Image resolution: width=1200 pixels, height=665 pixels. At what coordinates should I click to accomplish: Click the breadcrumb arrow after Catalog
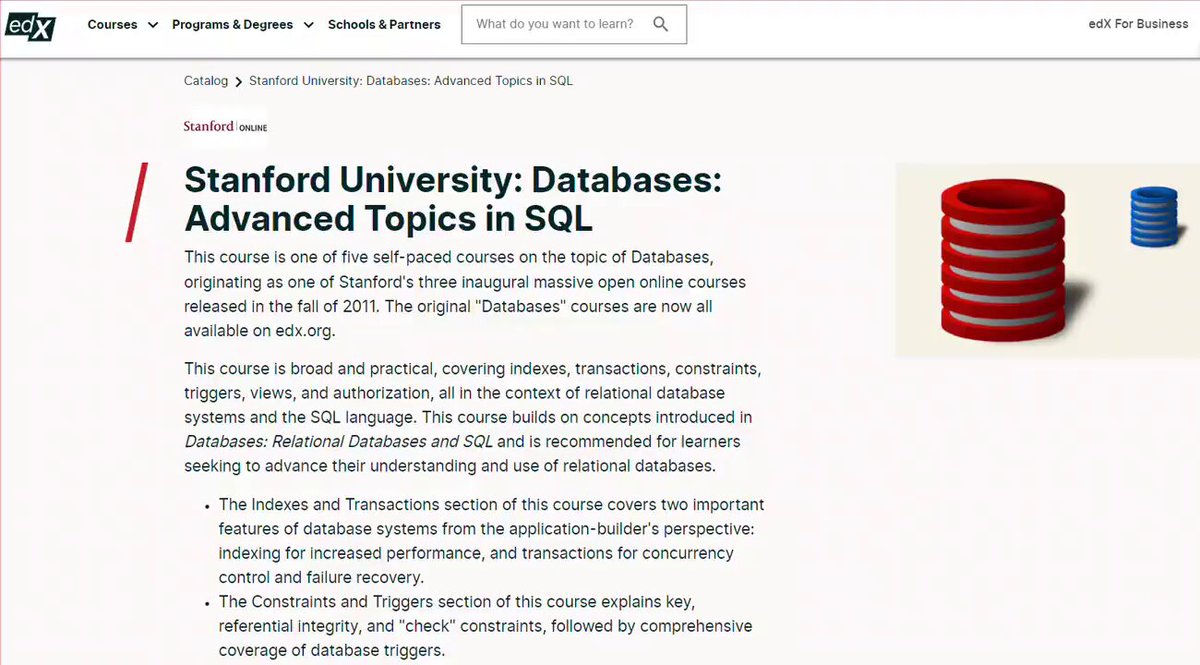pos(239,82)
